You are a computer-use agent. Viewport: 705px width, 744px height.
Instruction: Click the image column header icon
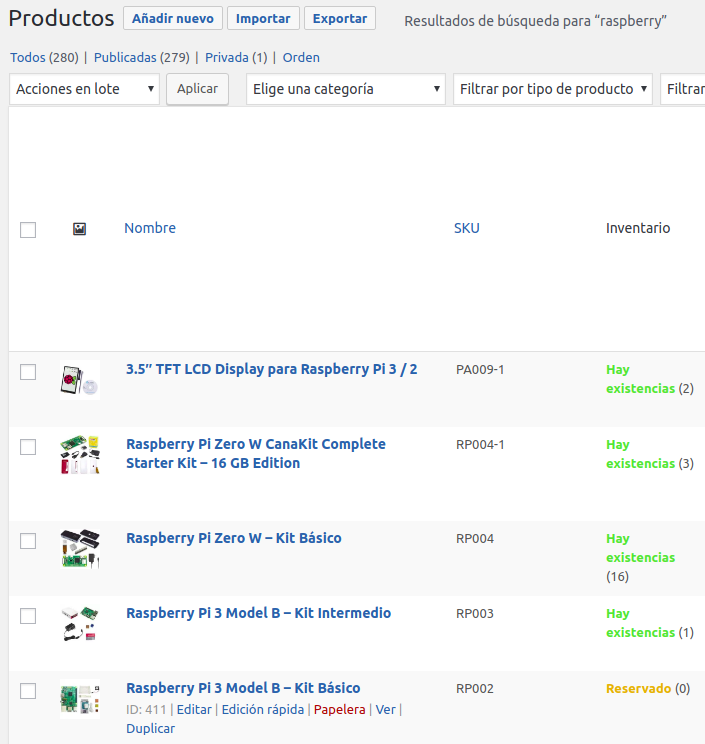tap(79, 229)
